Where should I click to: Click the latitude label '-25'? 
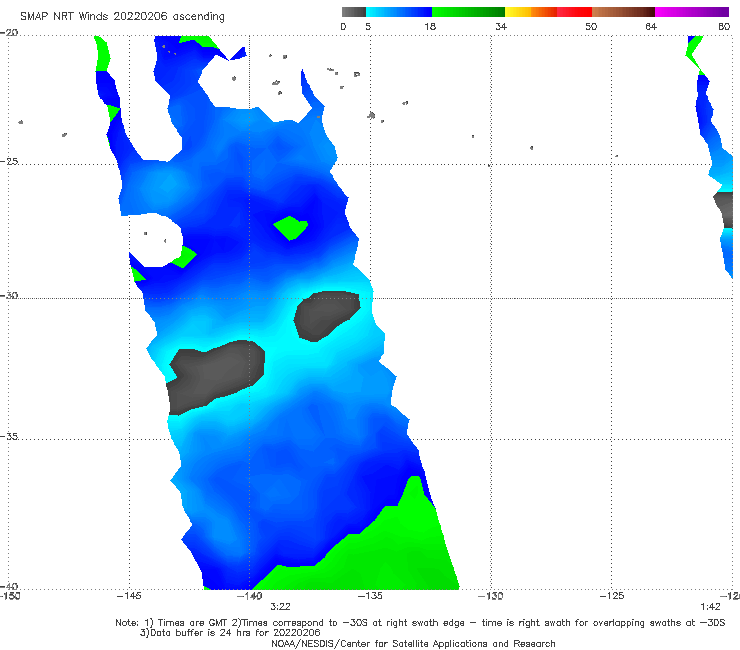click(9, 161)
